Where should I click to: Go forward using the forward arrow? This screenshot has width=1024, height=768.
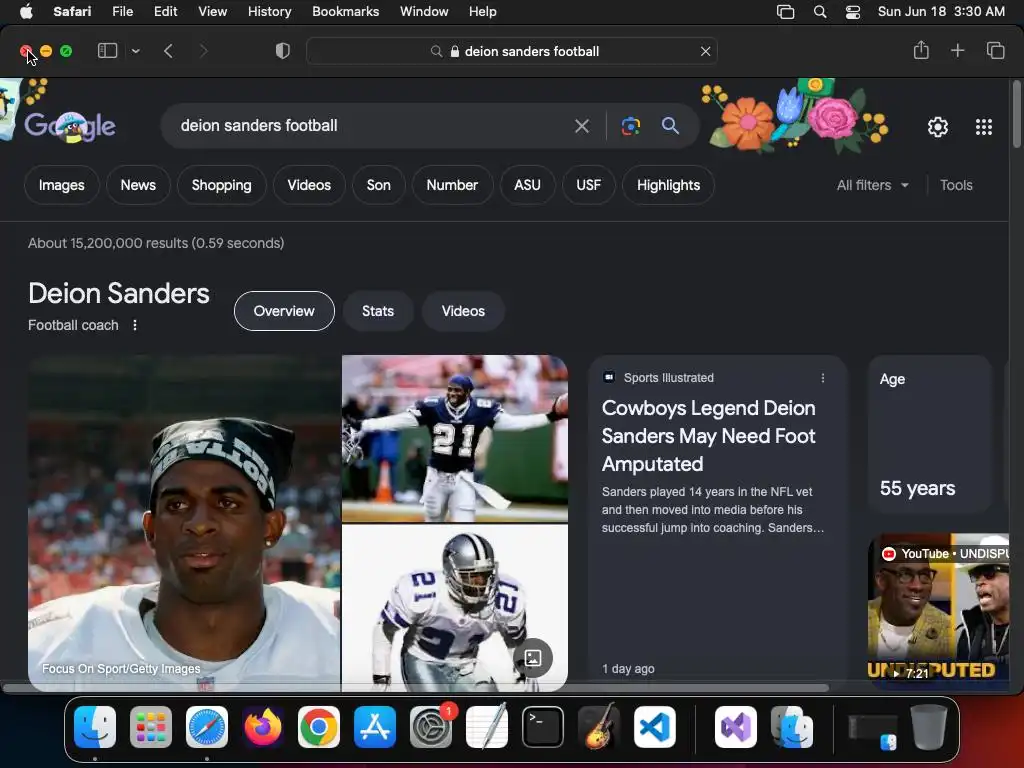point(203,51)
